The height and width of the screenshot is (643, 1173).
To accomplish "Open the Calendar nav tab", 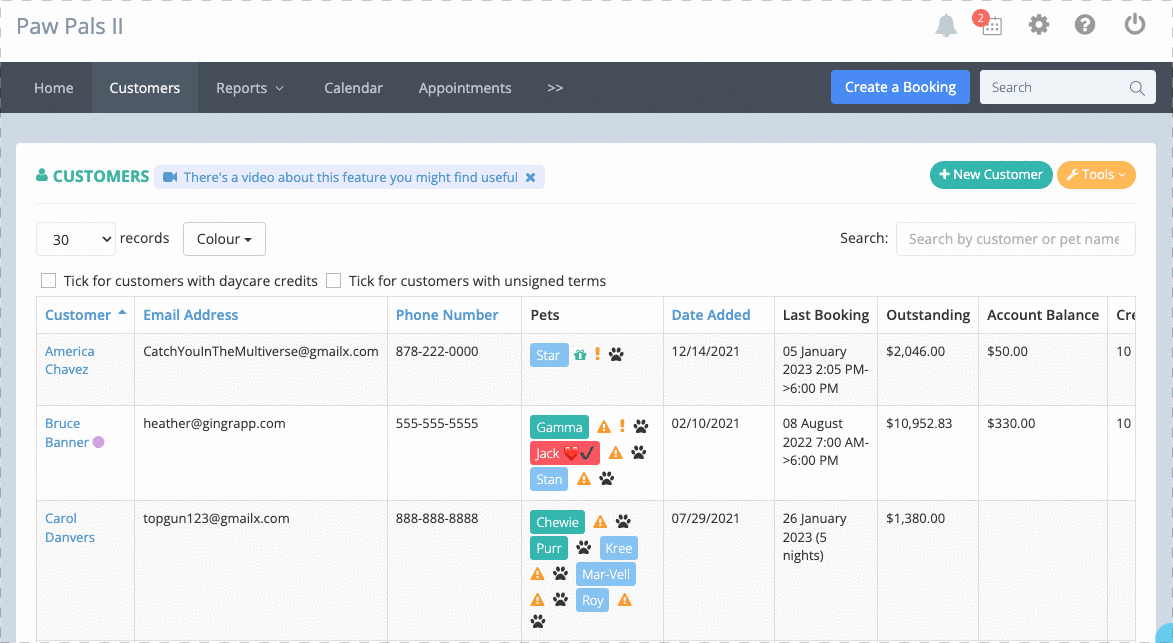I will [353, 87].
